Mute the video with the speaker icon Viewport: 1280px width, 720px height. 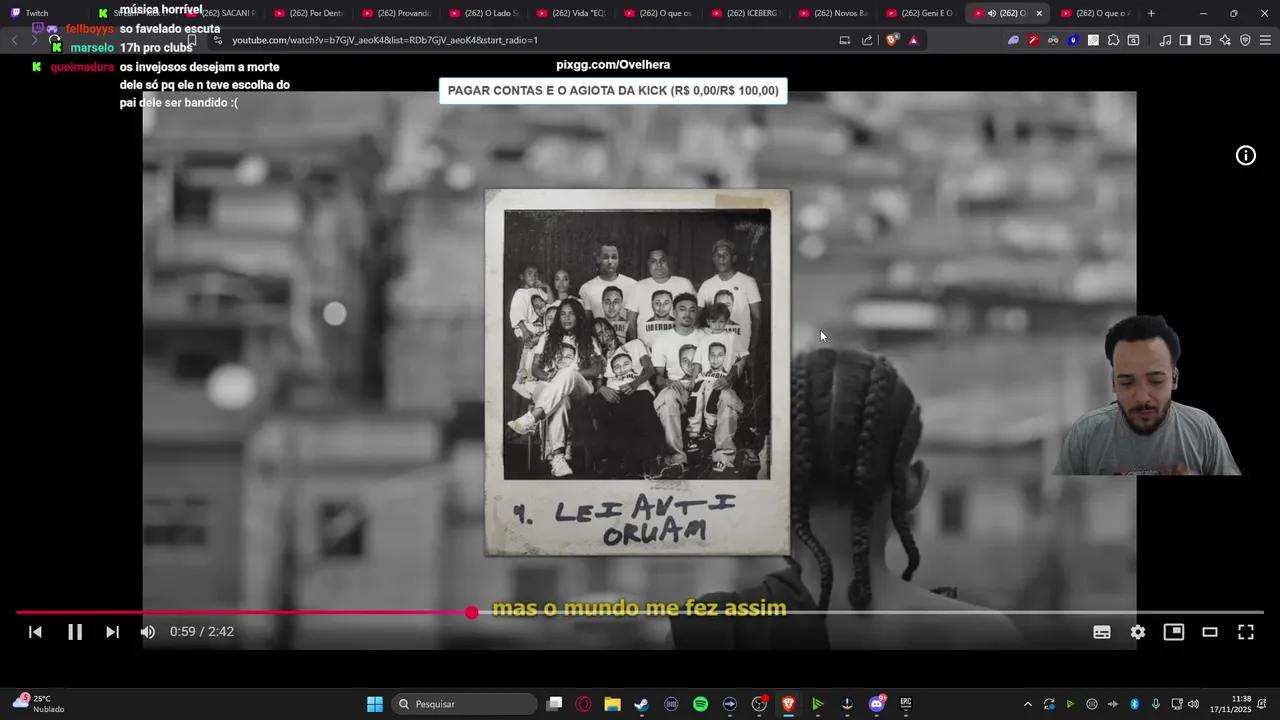point(148,632)
